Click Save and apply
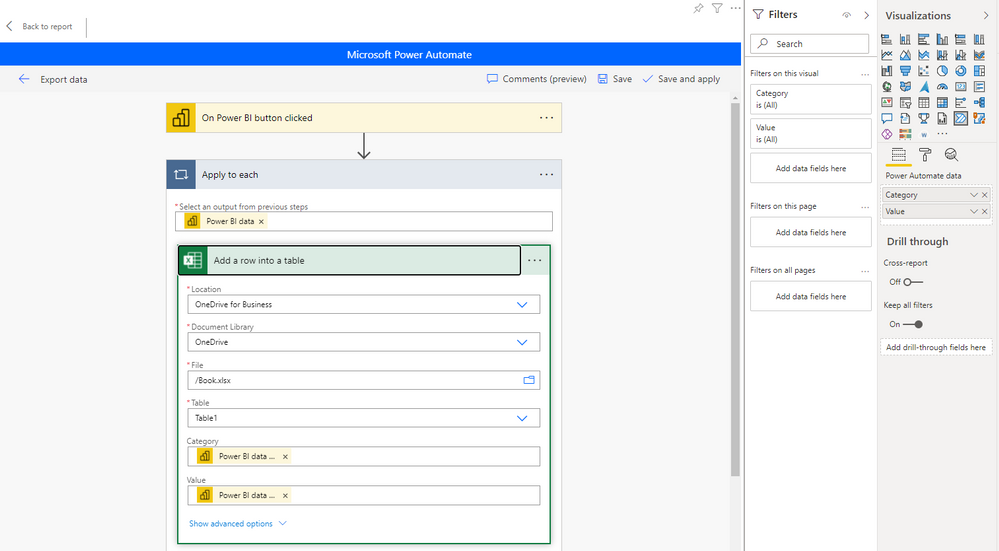999x551 pixels. pos(681,79)
